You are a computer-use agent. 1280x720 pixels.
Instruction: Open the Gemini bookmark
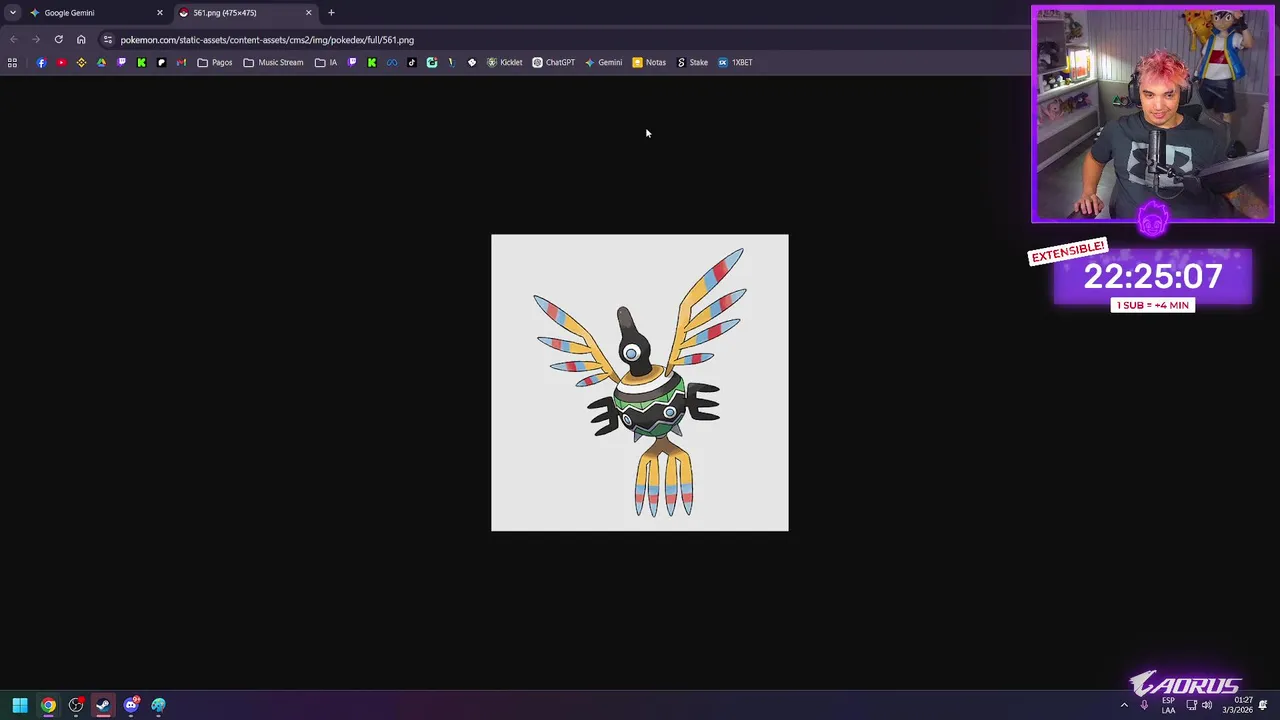pos(603,62)
